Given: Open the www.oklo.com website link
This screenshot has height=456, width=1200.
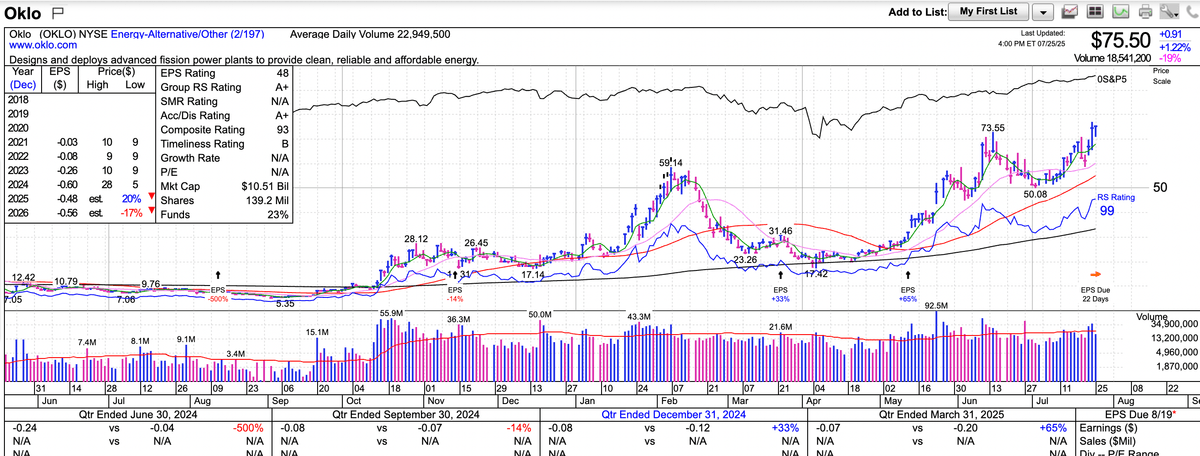Looking at the screenshot, I should (x=45, y=46).
